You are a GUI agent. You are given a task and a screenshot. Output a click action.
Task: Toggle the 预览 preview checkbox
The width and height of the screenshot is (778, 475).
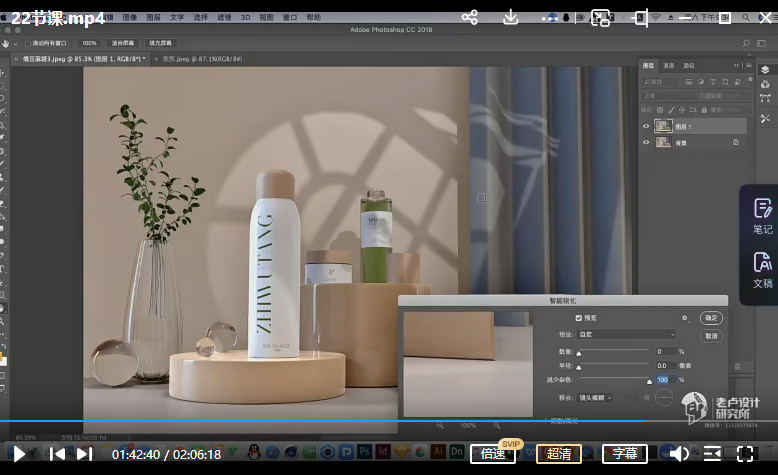(x=579, y=318)
